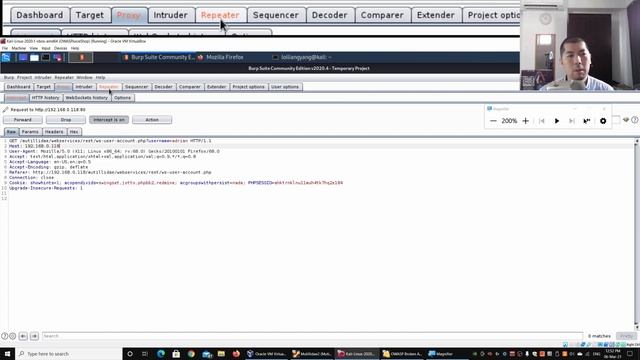Click the settings icon left of the search bar

[x=13, y=336]
